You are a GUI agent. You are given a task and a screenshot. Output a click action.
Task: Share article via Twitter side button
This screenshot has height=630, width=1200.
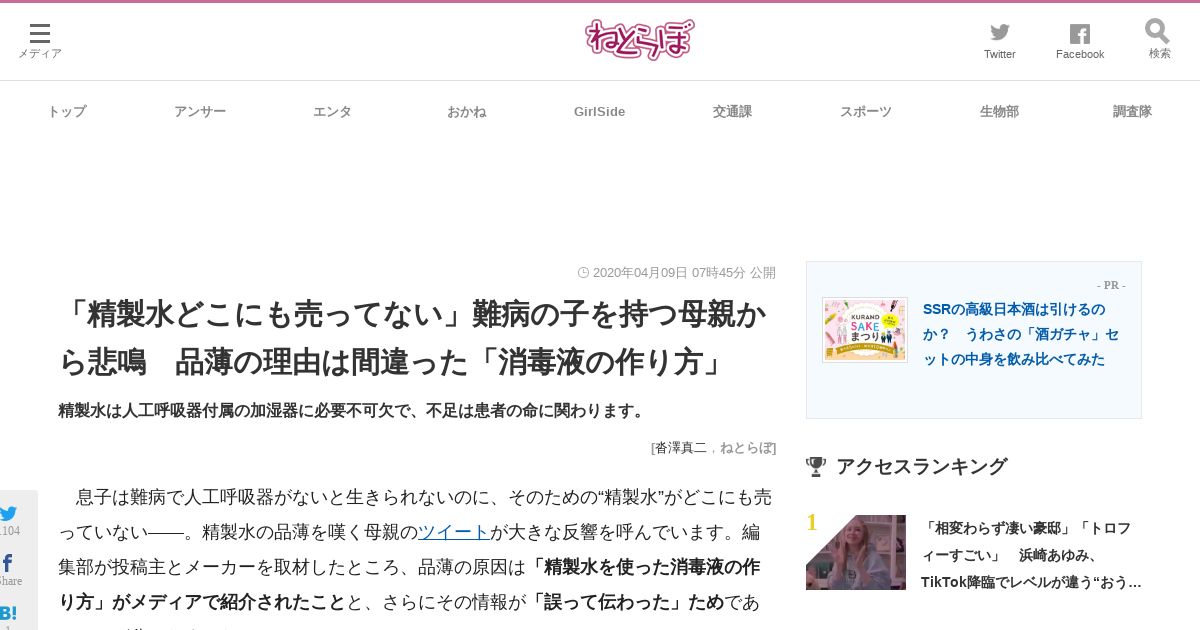point(9,515)
